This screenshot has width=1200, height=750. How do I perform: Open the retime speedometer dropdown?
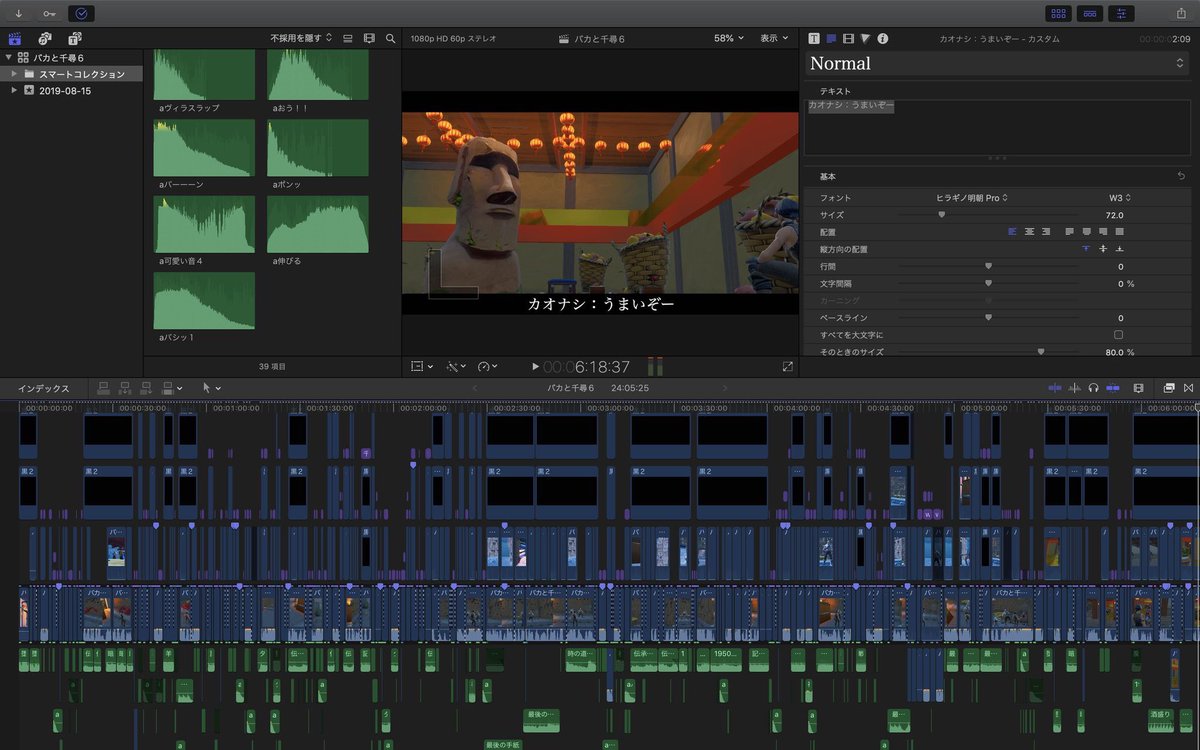pyautogui.click(x=488, y=367)
